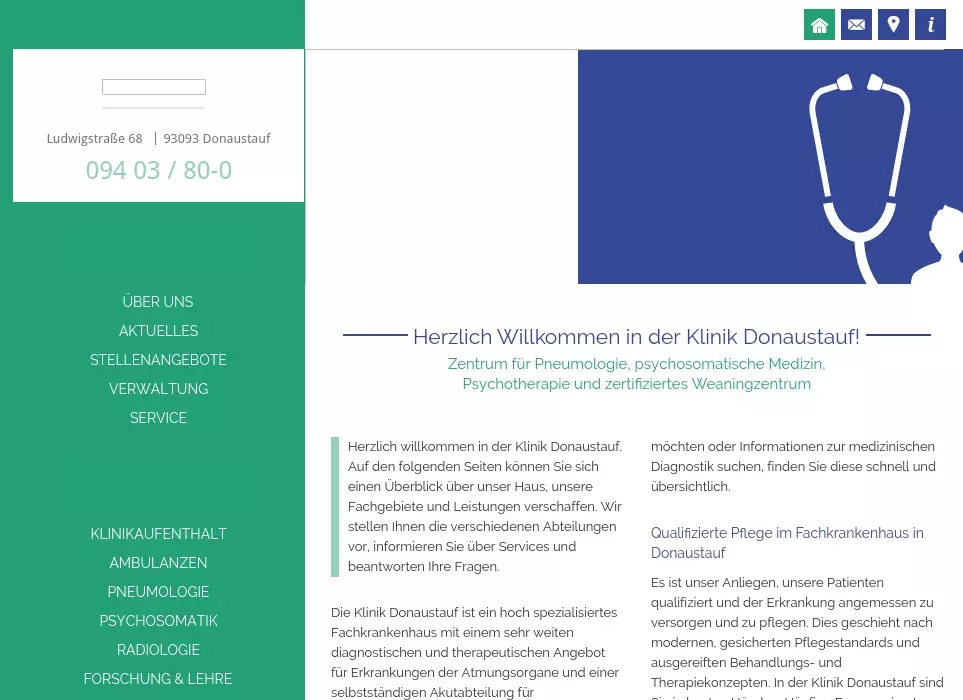
Task: Open the envelope contact icon
Action: (856, 25)
